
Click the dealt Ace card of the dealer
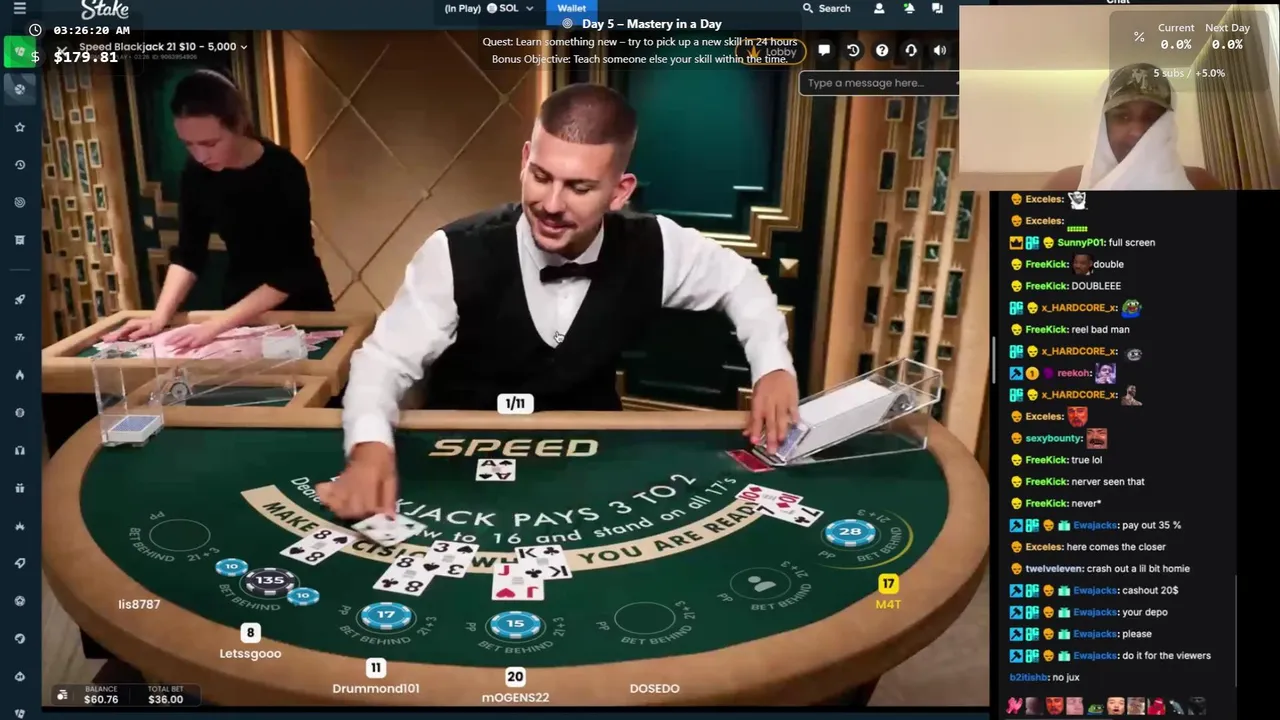(x=495, y=468)
